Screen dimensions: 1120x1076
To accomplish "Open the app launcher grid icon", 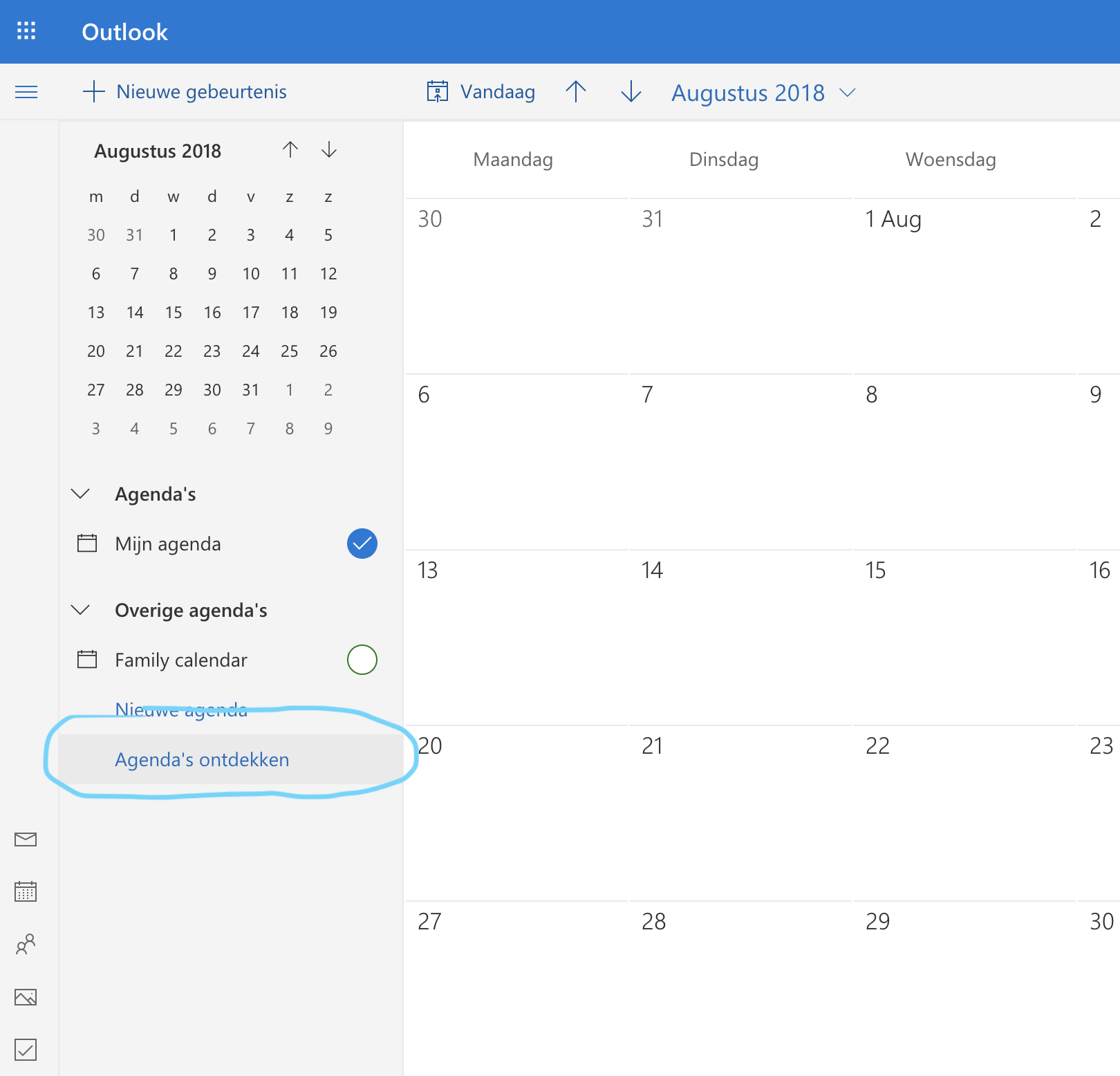I will (x=26, y=31).
